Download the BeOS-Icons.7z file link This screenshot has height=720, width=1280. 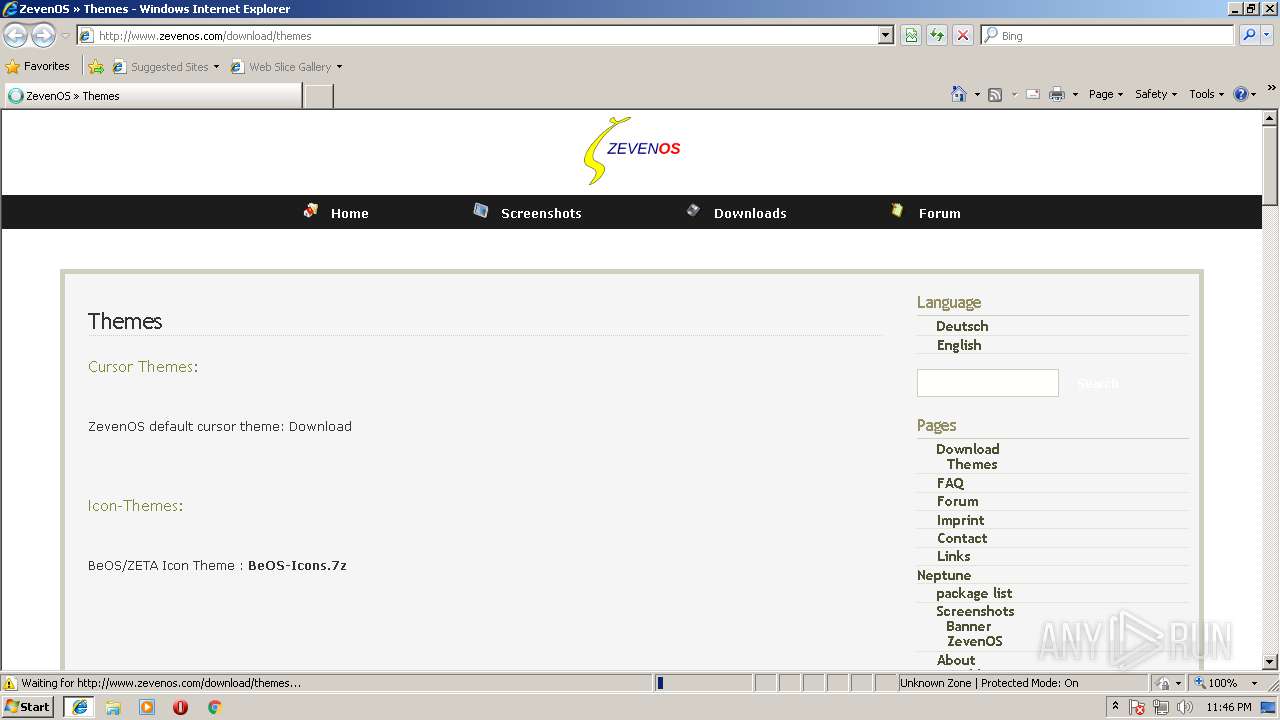click(x=297, y=565)
